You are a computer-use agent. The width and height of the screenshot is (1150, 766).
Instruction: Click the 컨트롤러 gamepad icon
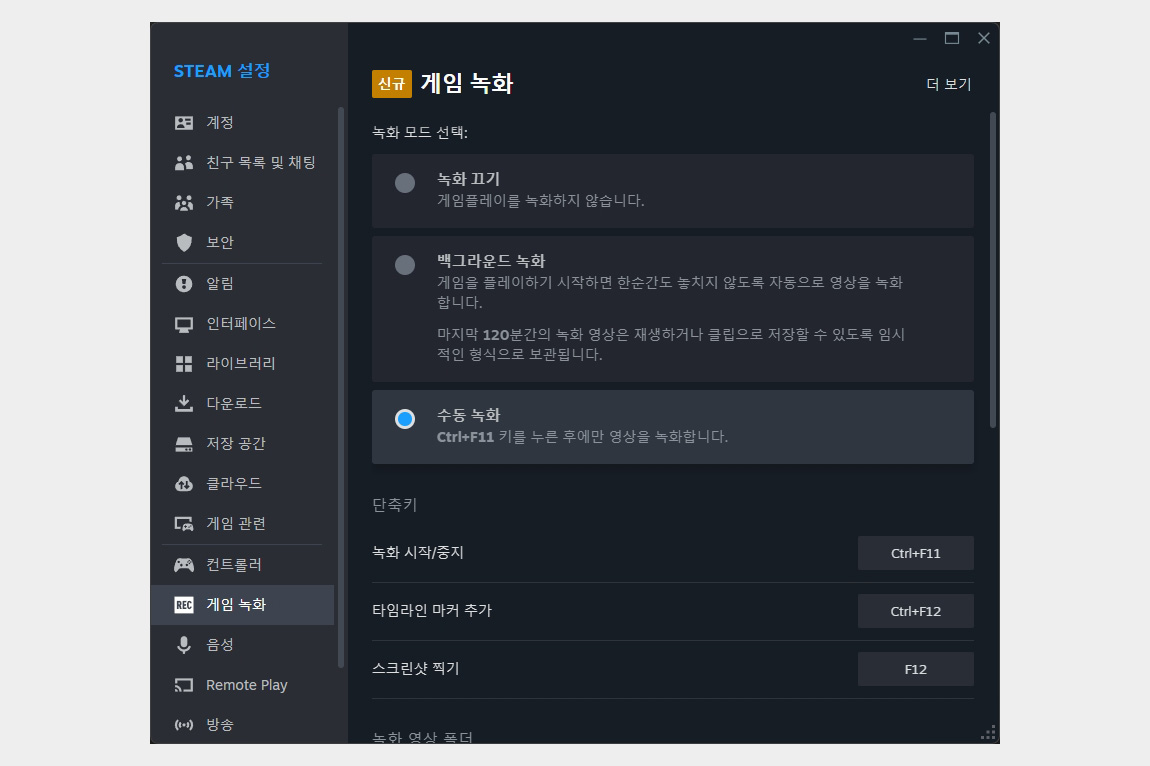(184, 565)
